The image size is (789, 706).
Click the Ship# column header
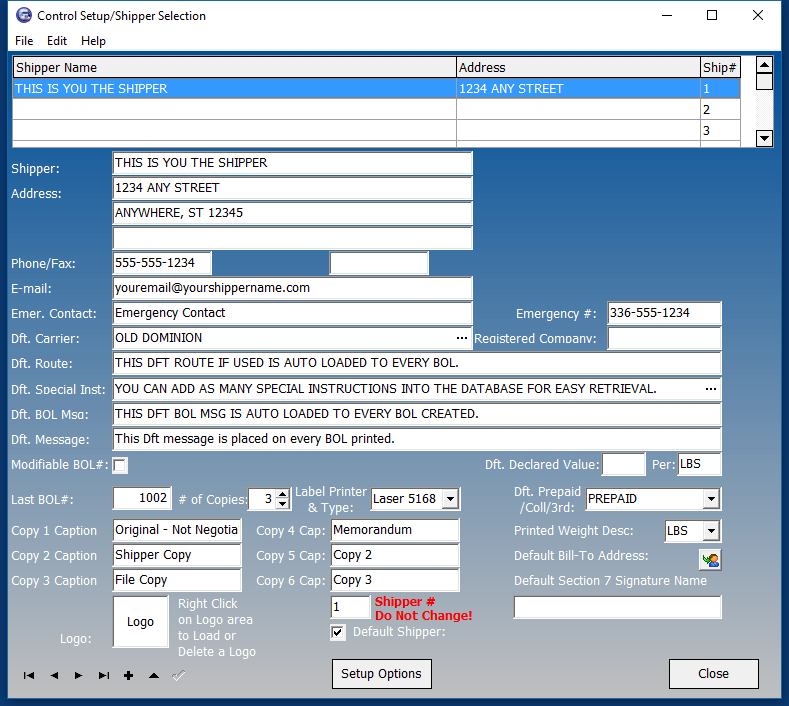tap(720, 67)
